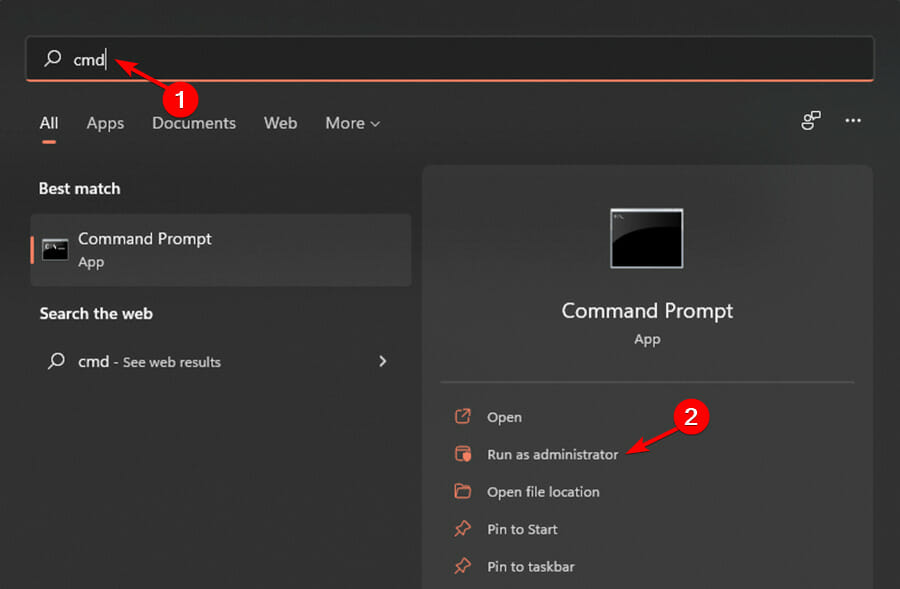Switch to the Apps tab
The image size is (900, 589).
tap(104, 123)
